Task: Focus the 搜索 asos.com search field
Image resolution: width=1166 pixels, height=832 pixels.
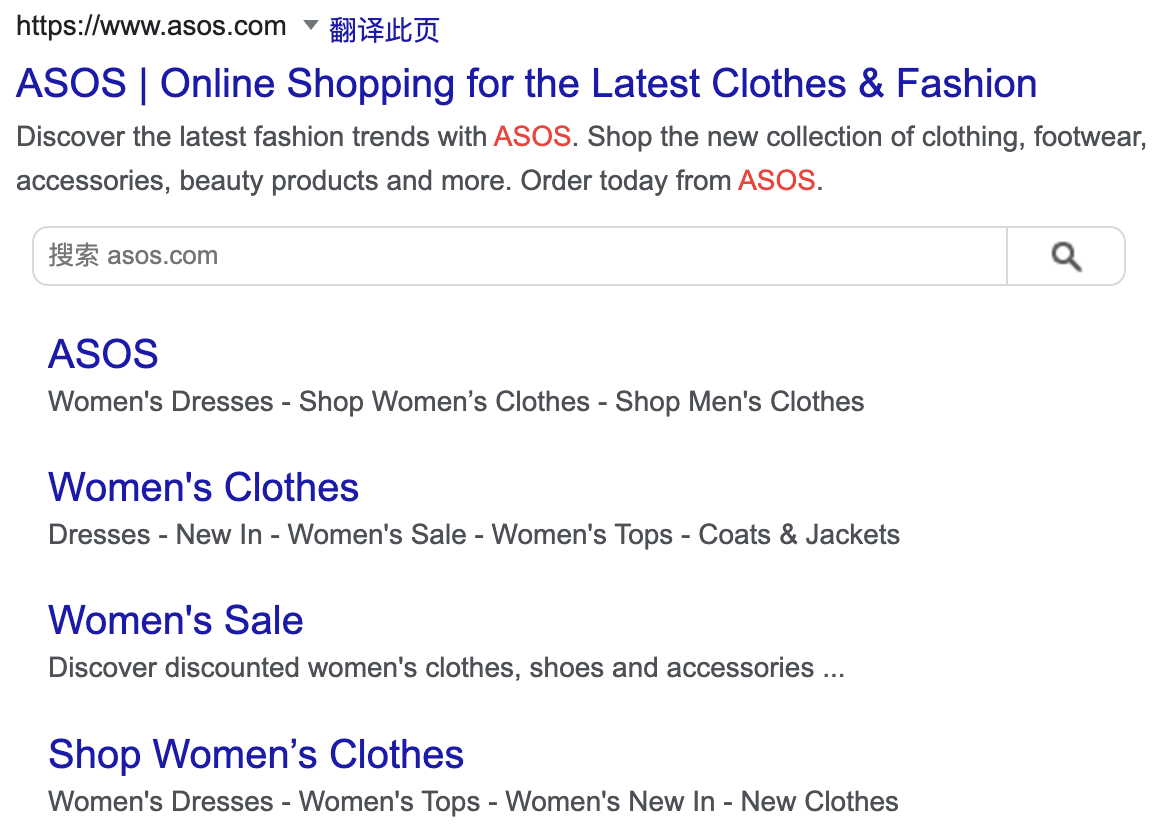Action: pyautogui.click(x=520, y=256)
